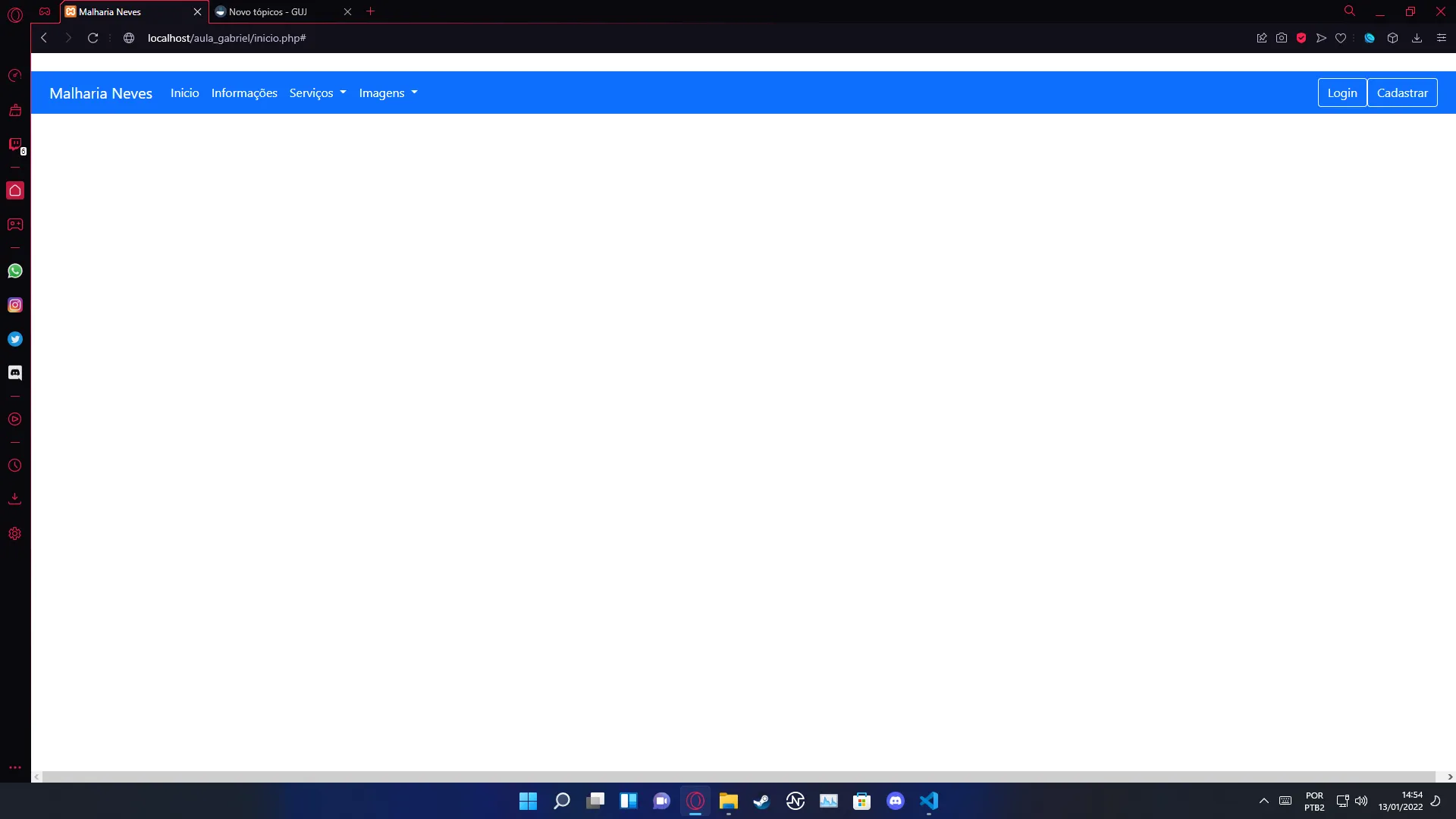1456x819 pixels.
Task: Open a new browser tab
Action: point(370,11)
